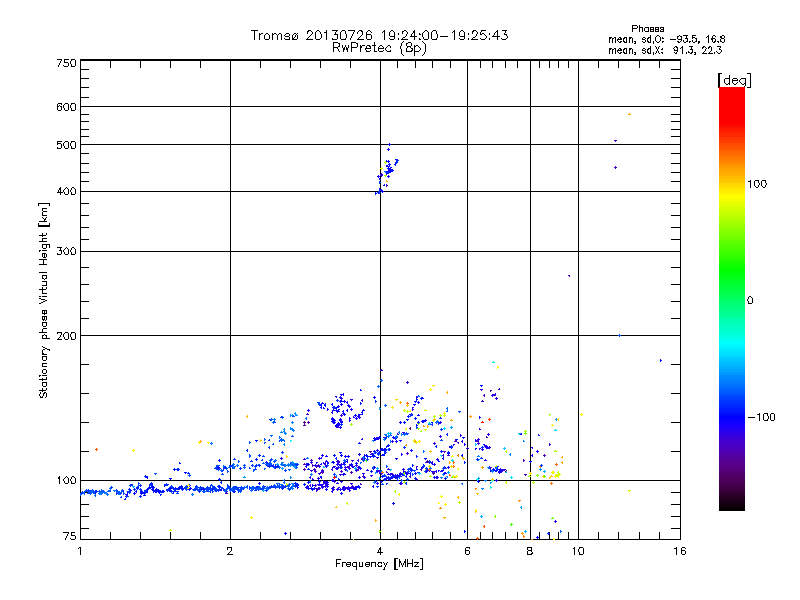The image size is (800, 600).
Task: Click the x-axis label '1'
Action: [x=80, y=551]
